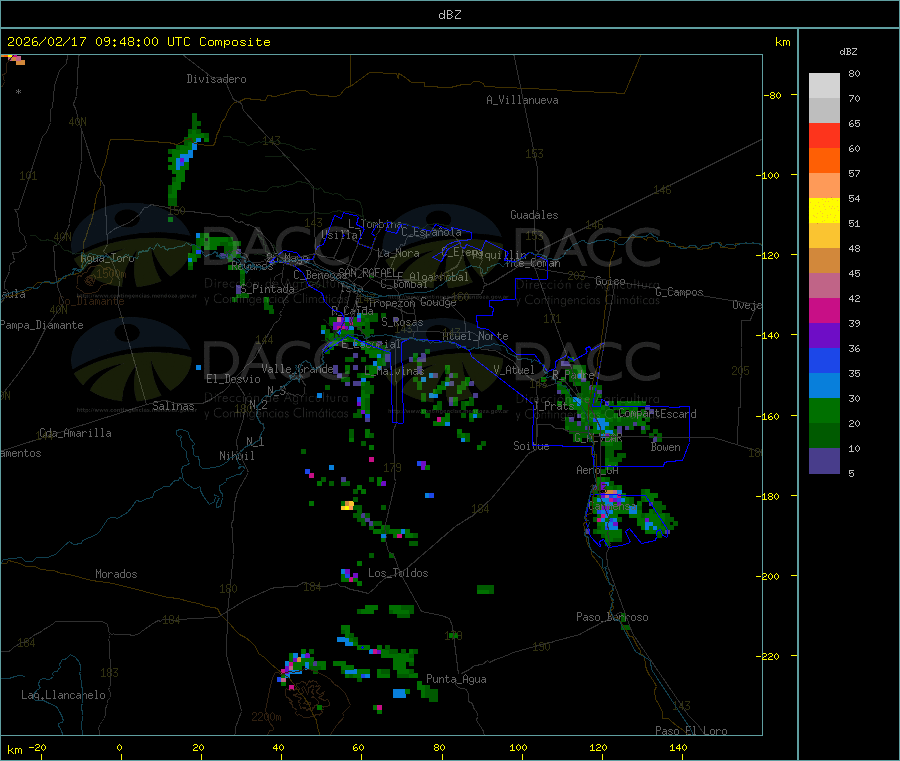
Task: Click the La_Nora map label
Action: pos(398,253)
